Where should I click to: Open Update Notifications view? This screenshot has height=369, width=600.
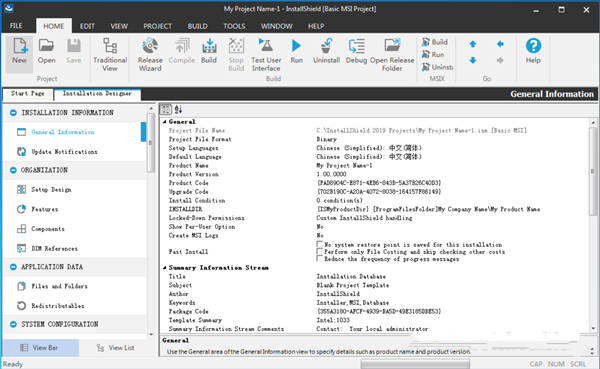pos(64,152)
